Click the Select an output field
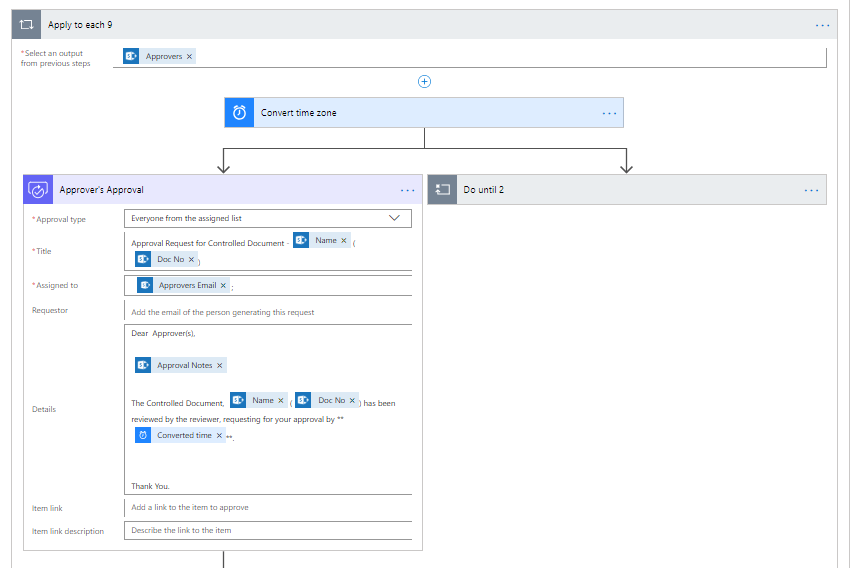 coord(469,57)
